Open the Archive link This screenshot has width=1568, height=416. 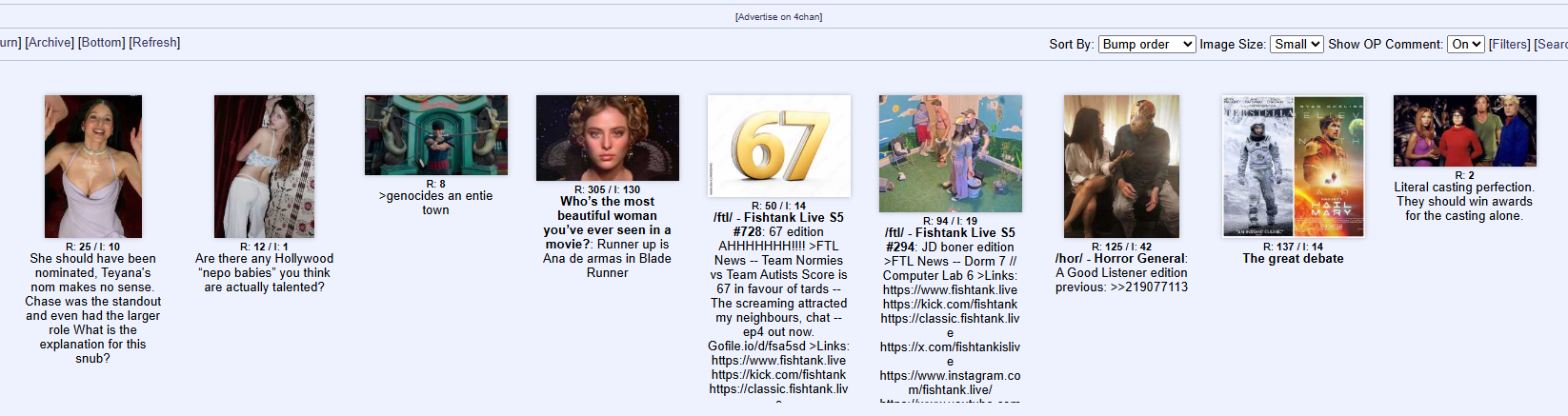pos(50,43)
